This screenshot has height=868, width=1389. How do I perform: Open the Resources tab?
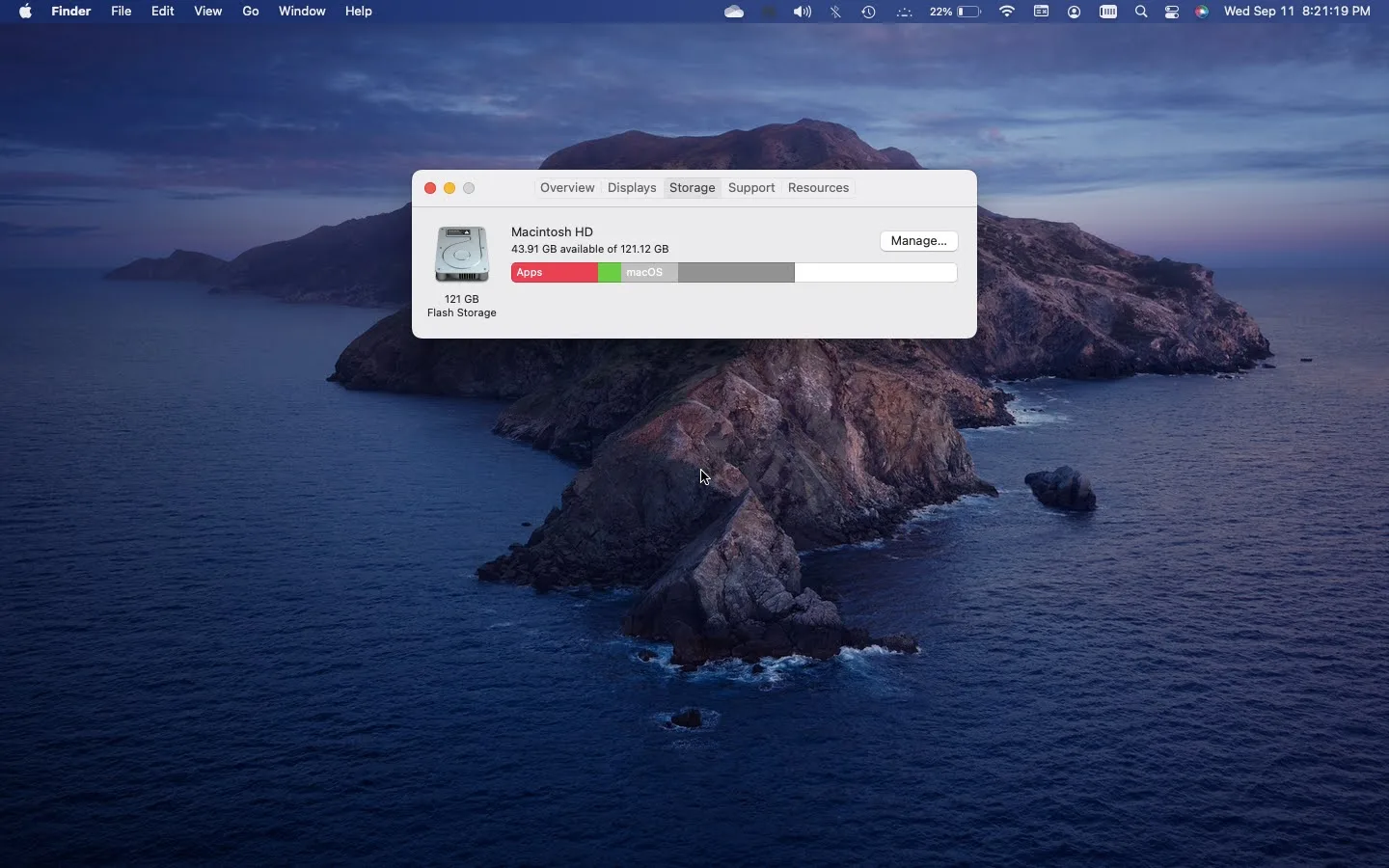tap(818, 188)
